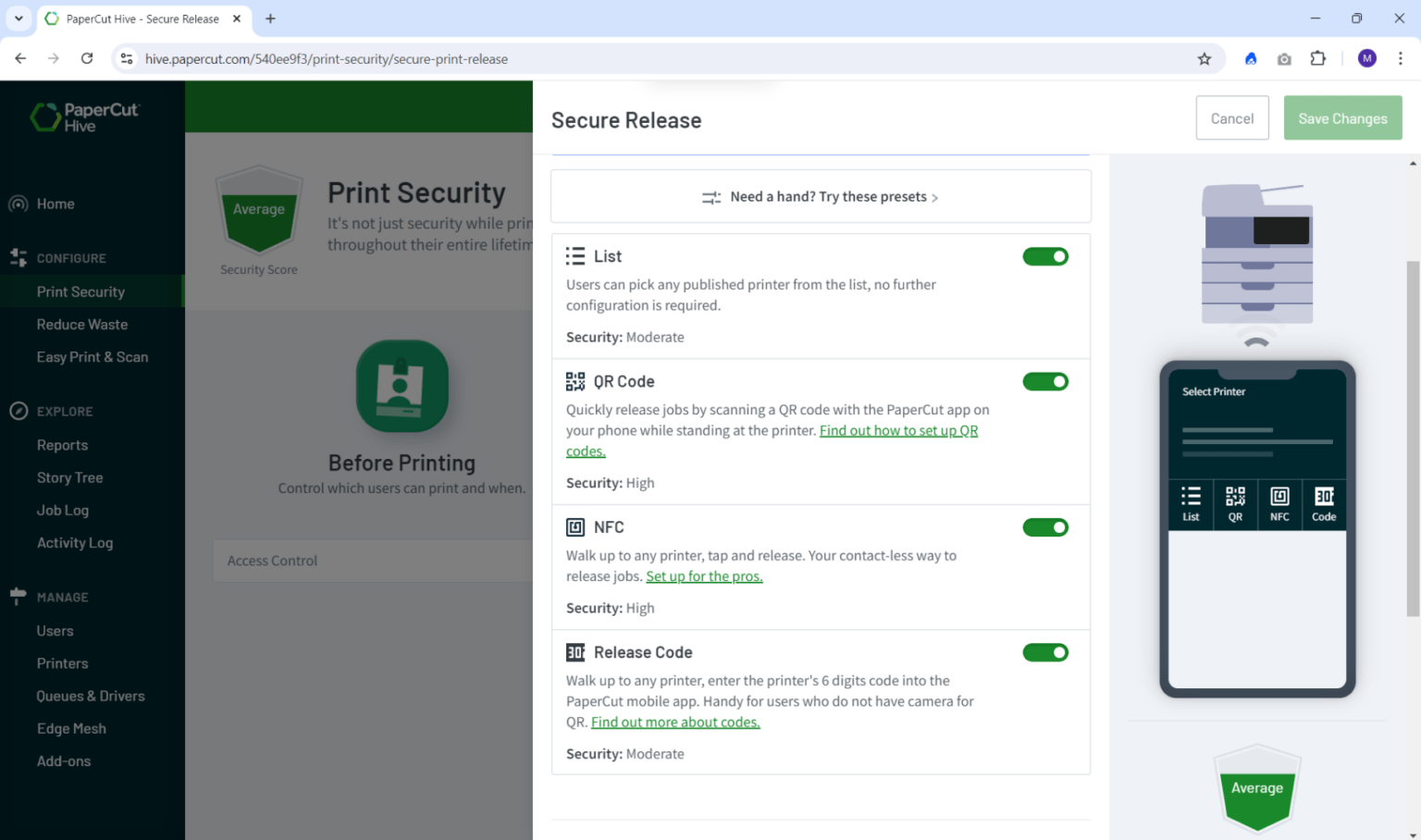Save the Secure Release changes
Viewport: 1421px width, 840px height.
[1342, 117]
